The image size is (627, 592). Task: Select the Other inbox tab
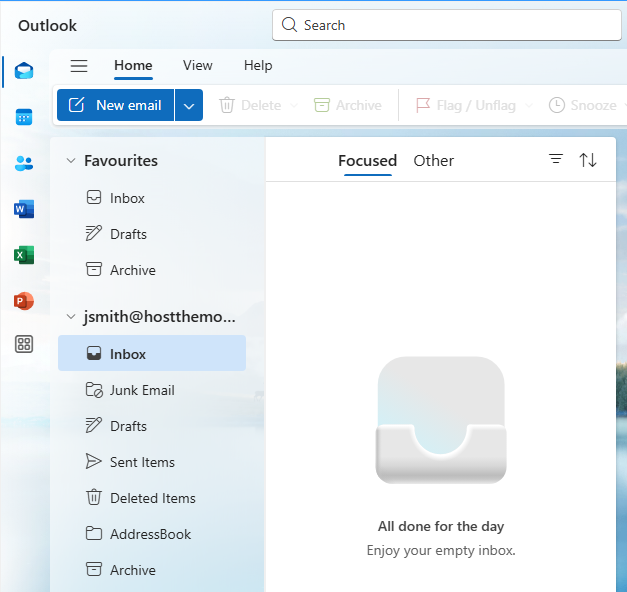click(433, 160)
